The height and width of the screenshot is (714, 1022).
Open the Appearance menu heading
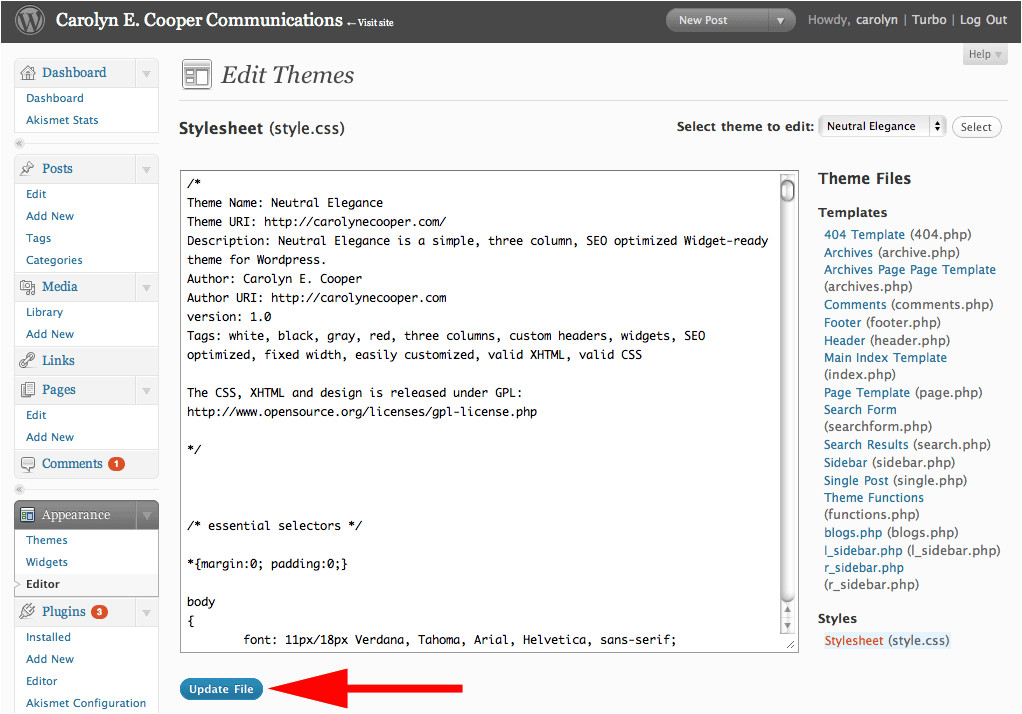76,515
